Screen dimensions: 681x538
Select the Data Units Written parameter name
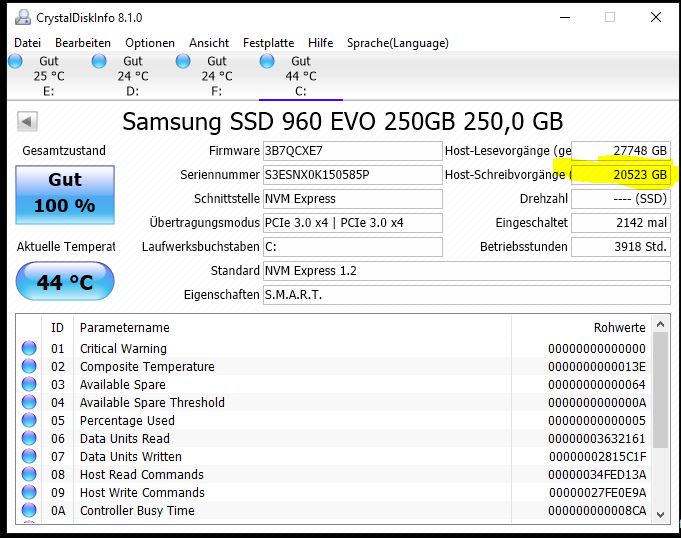coord(131,456)
